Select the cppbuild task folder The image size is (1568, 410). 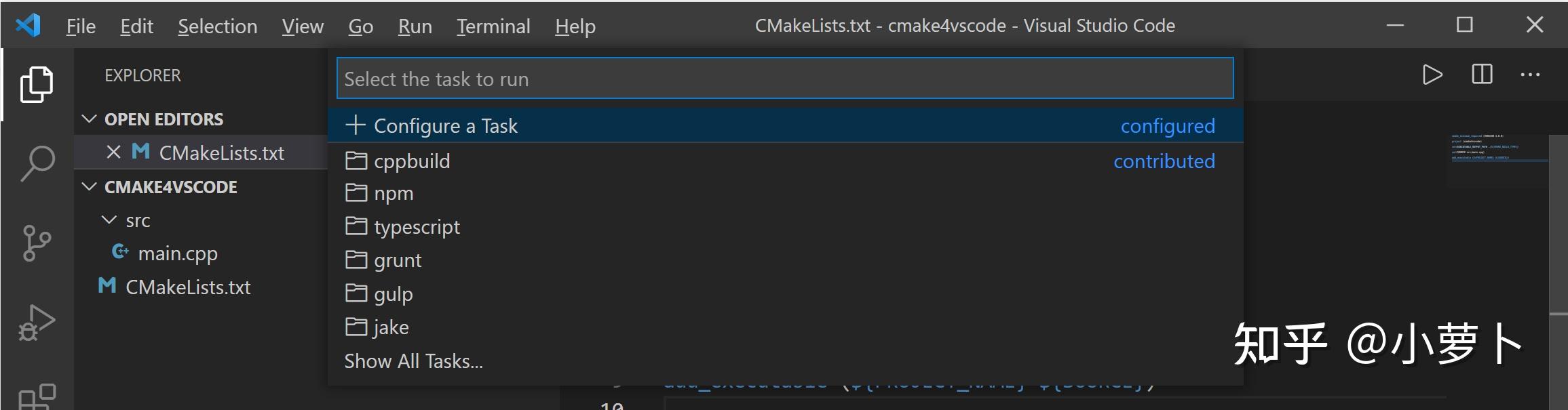point(412,161)
